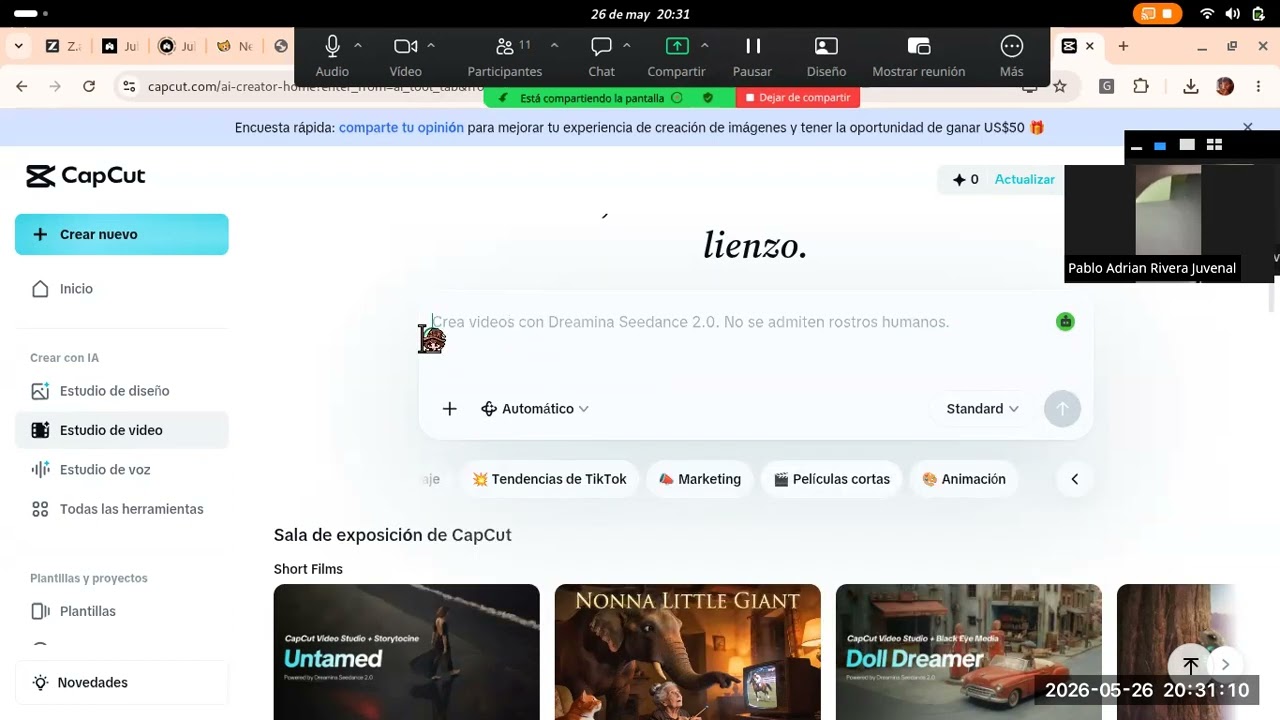
Task: Click the credits sparkle counter
Action: pos(965,180)
